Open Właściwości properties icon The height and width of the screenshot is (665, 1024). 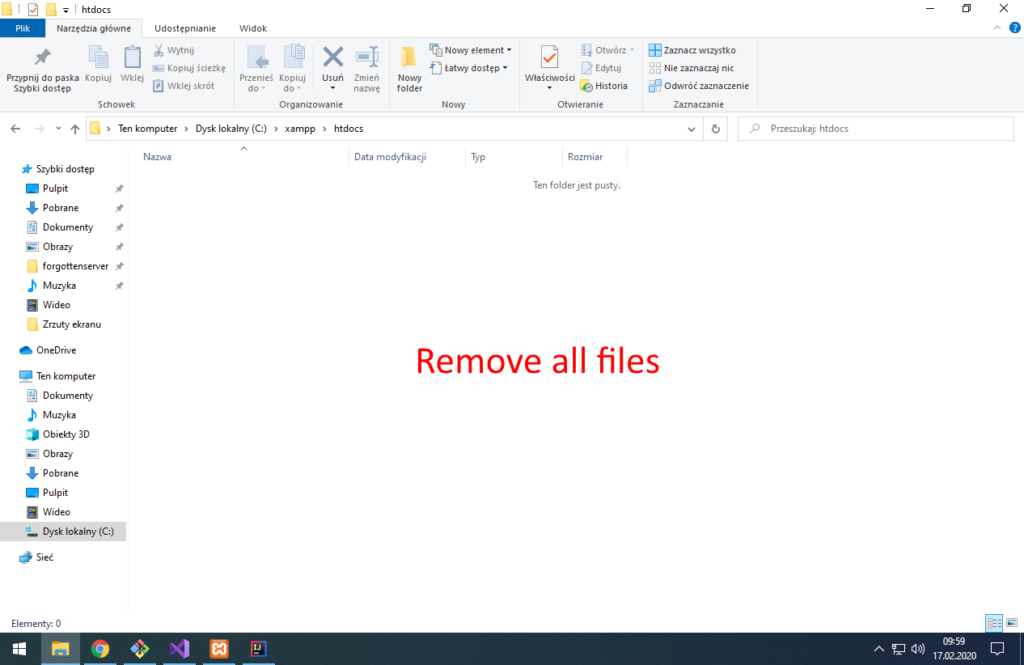click(x=550, y=57)
